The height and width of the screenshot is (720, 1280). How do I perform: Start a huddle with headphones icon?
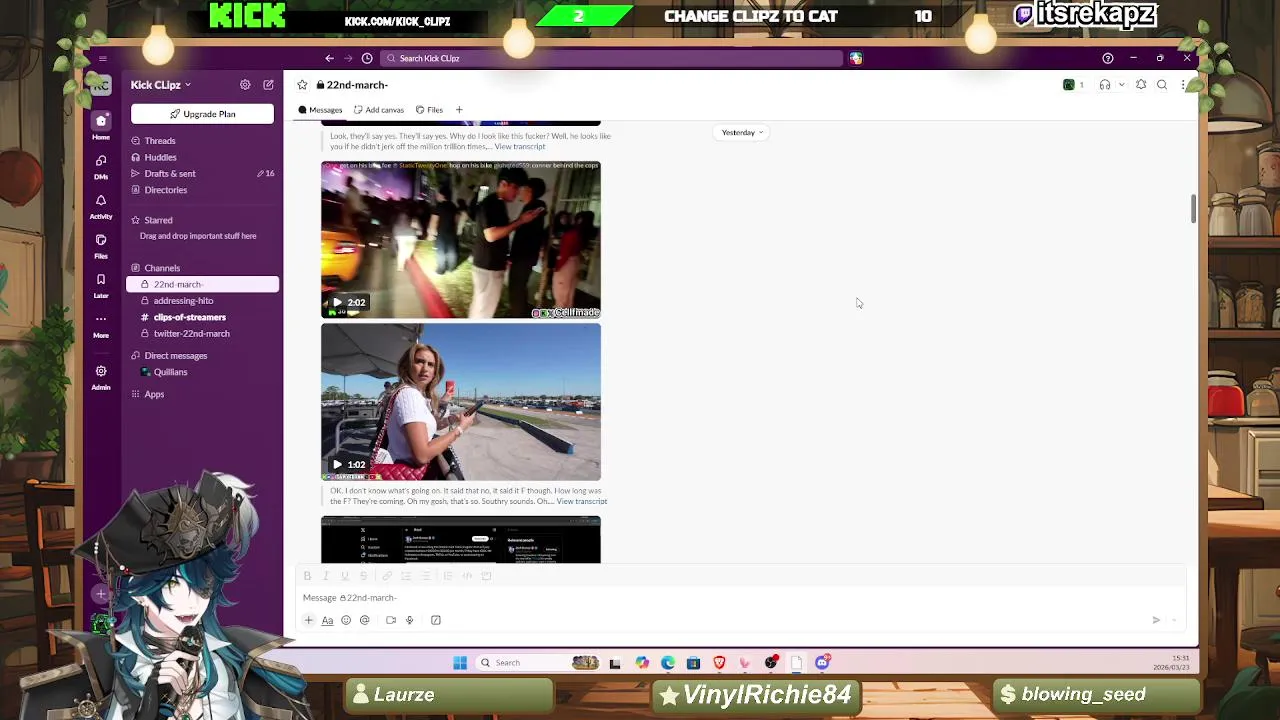pyautogui.click(x=1105, y=85)
